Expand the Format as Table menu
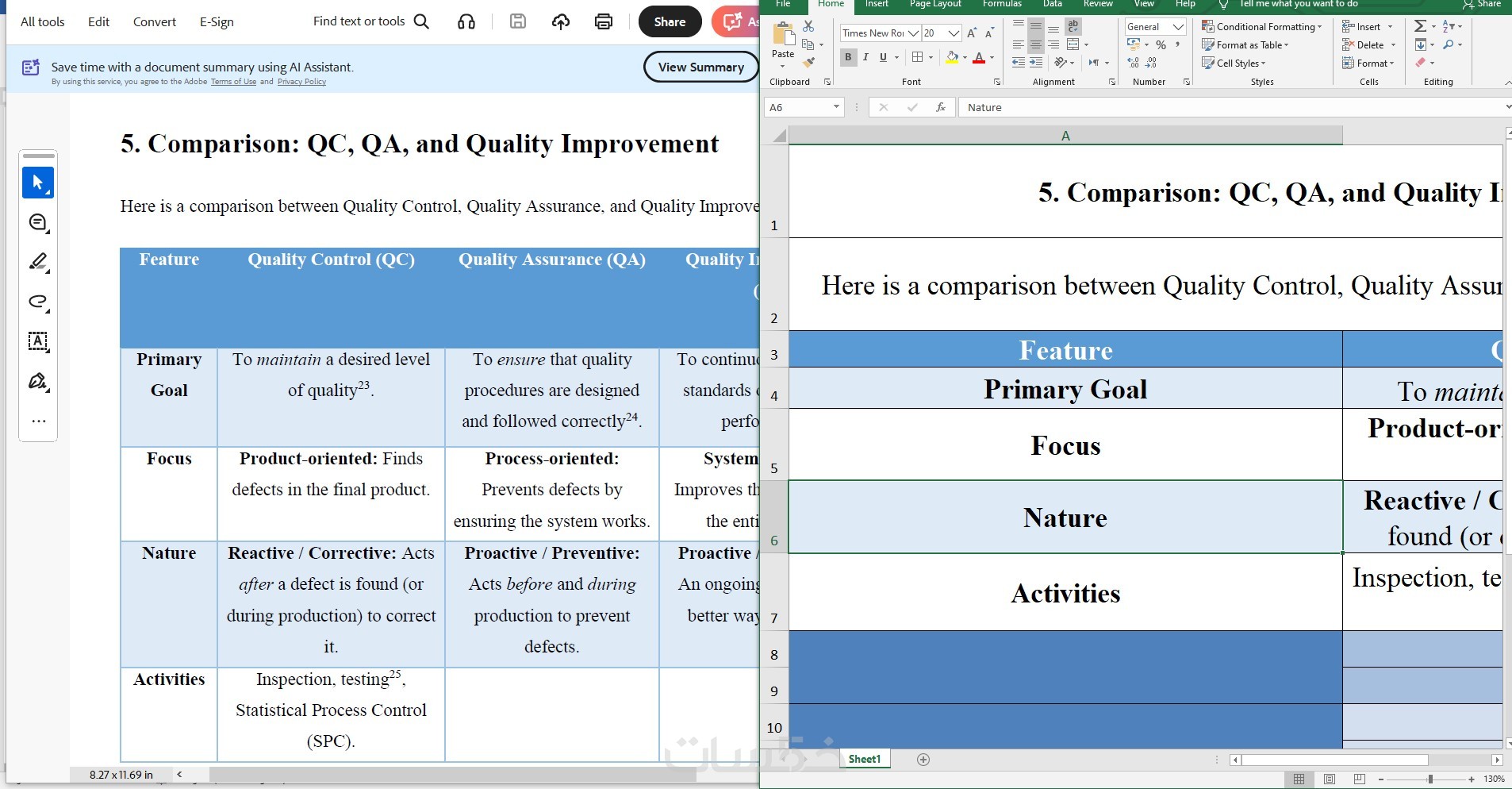Screen dimensions: 1512x789 1245,45
